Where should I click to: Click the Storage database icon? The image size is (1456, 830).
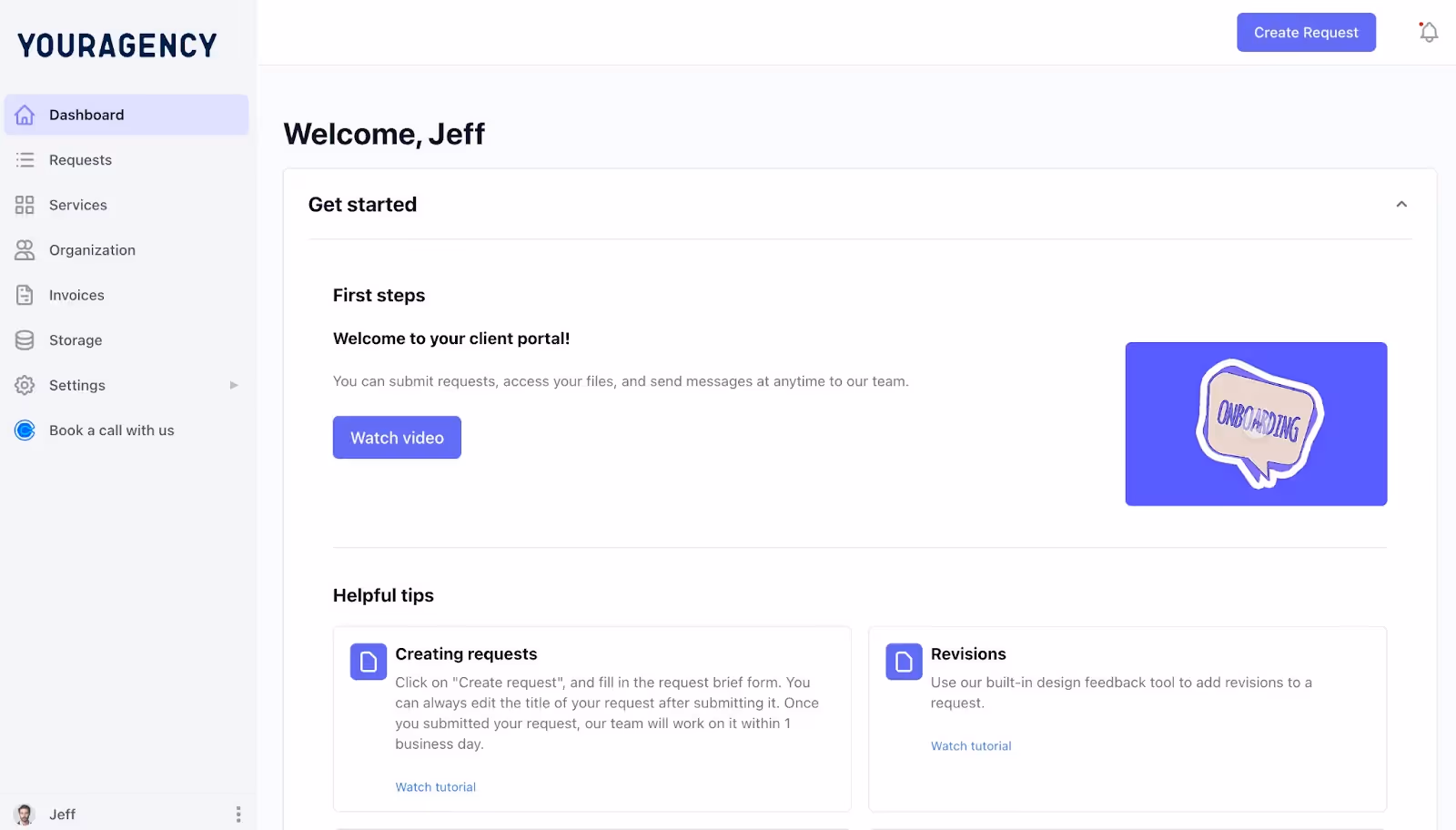coord(25,340)
